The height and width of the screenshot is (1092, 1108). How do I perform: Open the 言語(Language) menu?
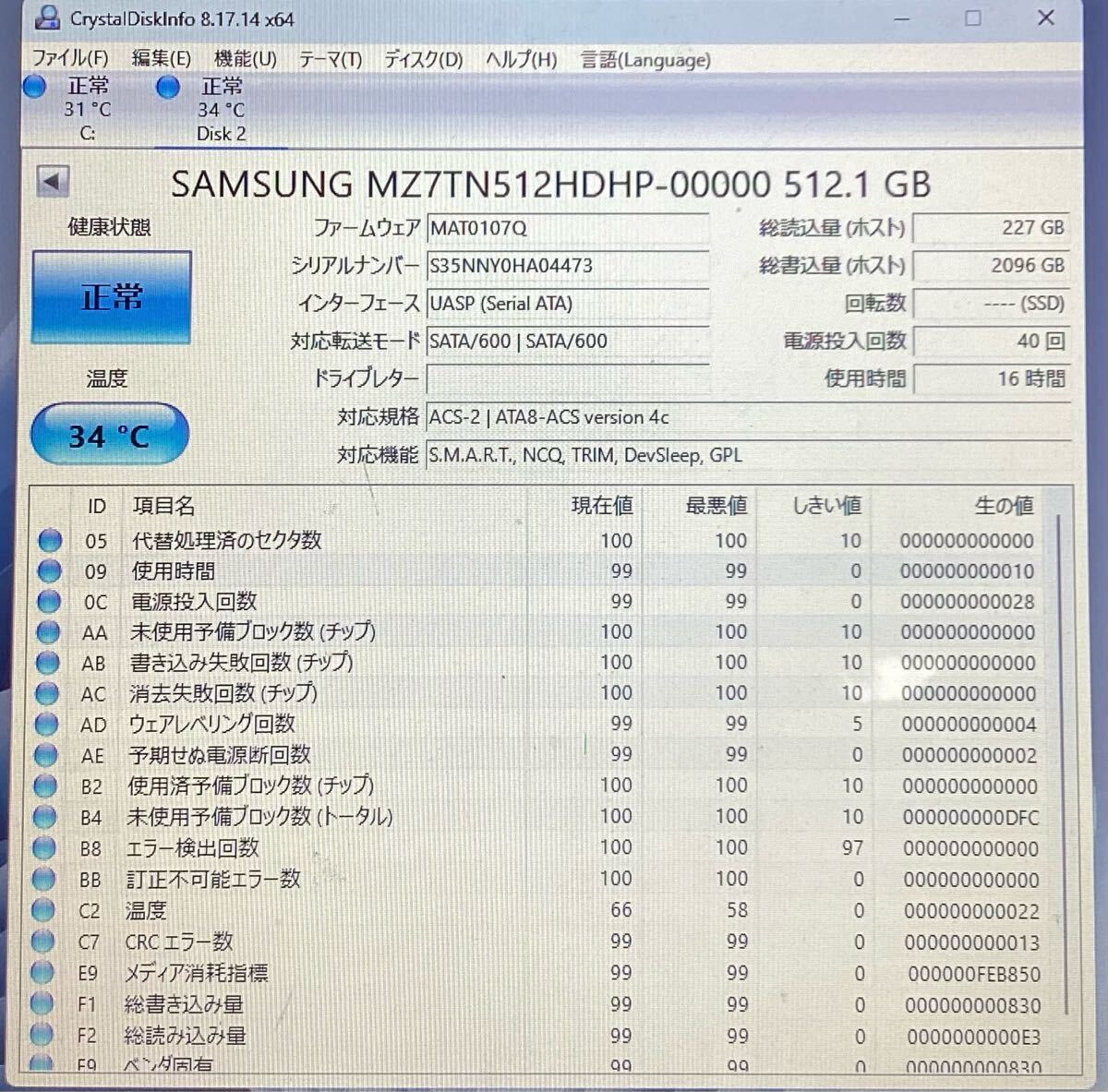pyautogui.click(x=644, y=60)
